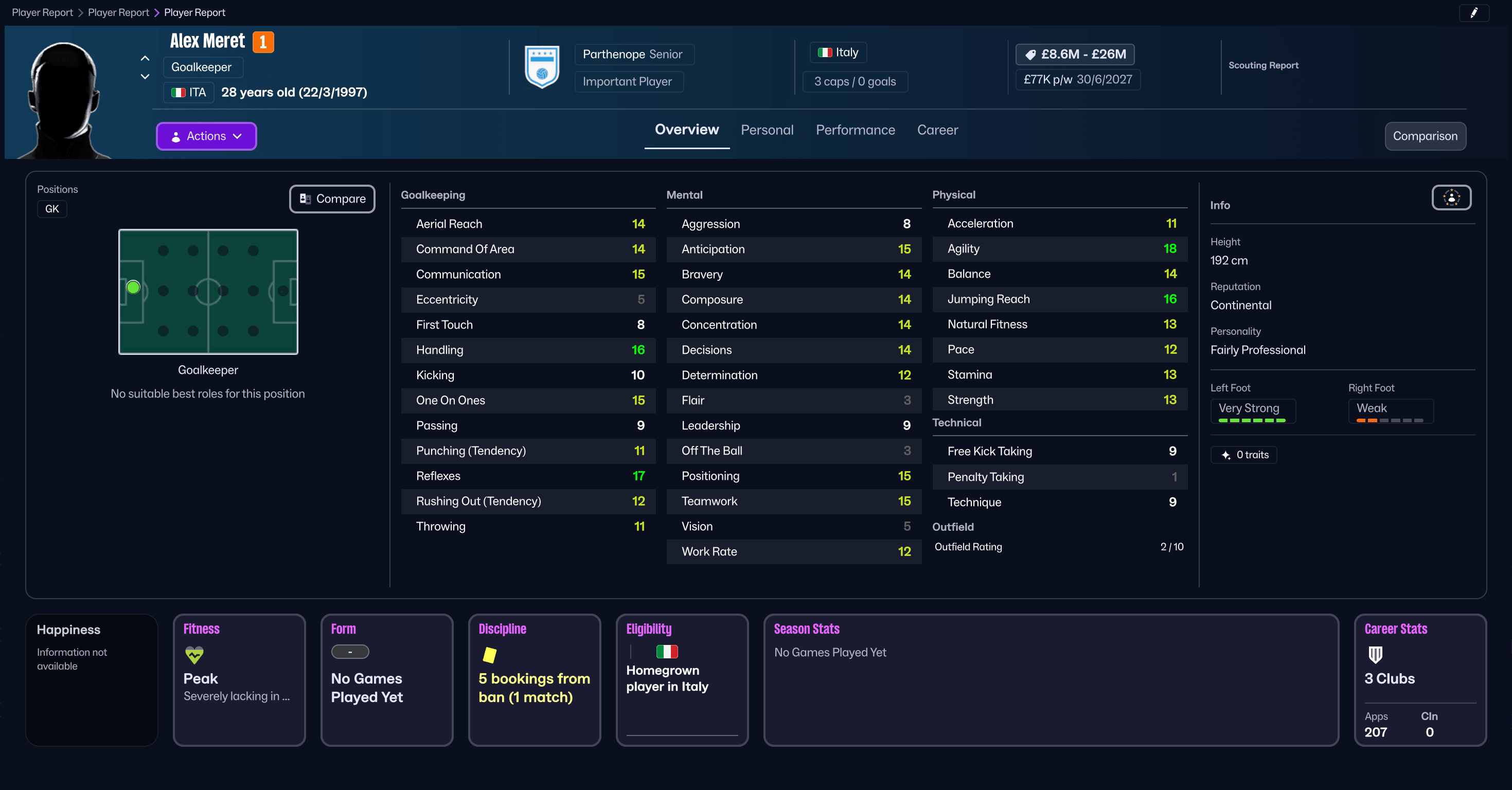
Task: Click the price tag icon beside transfer value
Action: click(x=1031, y=54)
